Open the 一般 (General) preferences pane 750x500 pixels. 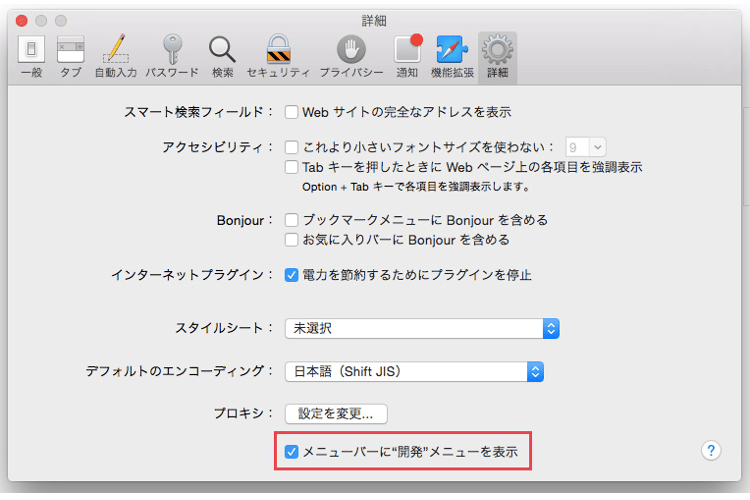pos(31,56)
